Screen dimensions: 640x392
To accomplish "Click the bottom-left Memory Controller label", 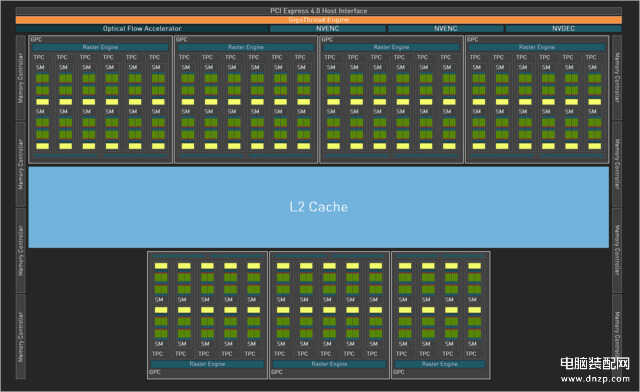I will tap(21, 337).
